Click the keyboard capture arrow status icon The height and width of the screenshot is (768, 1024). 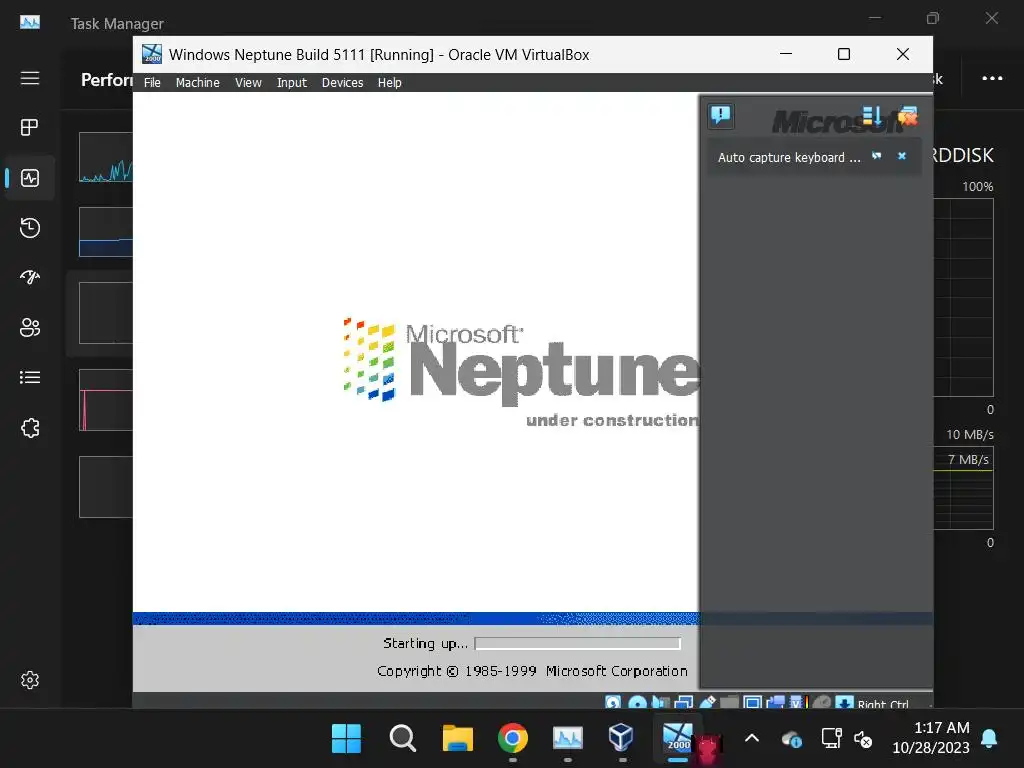pos(844,703)
